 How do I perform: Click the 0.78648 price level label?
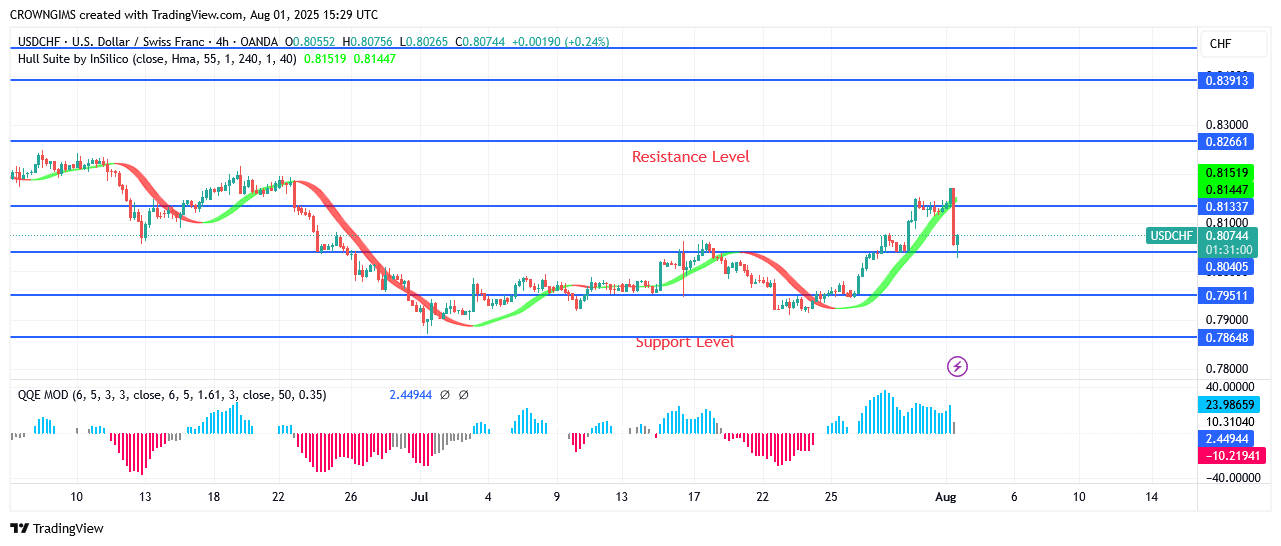[1227, 338]
